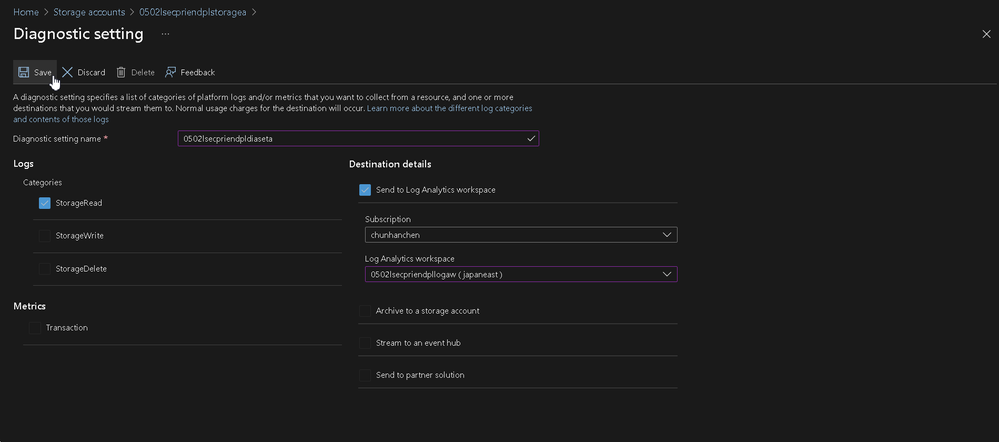Click the Logs section heading
The image size is (999, 442).
click(24, 164)
